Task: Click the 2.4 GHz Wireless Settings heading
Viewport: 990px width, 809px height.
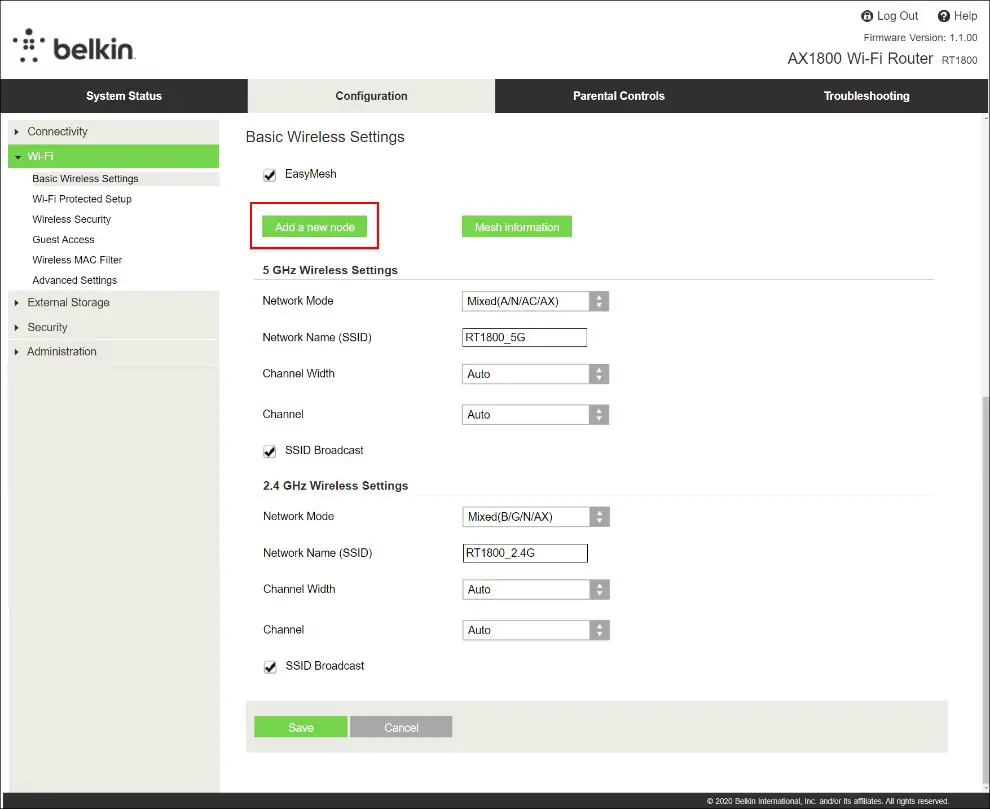Action: point(335,486)
